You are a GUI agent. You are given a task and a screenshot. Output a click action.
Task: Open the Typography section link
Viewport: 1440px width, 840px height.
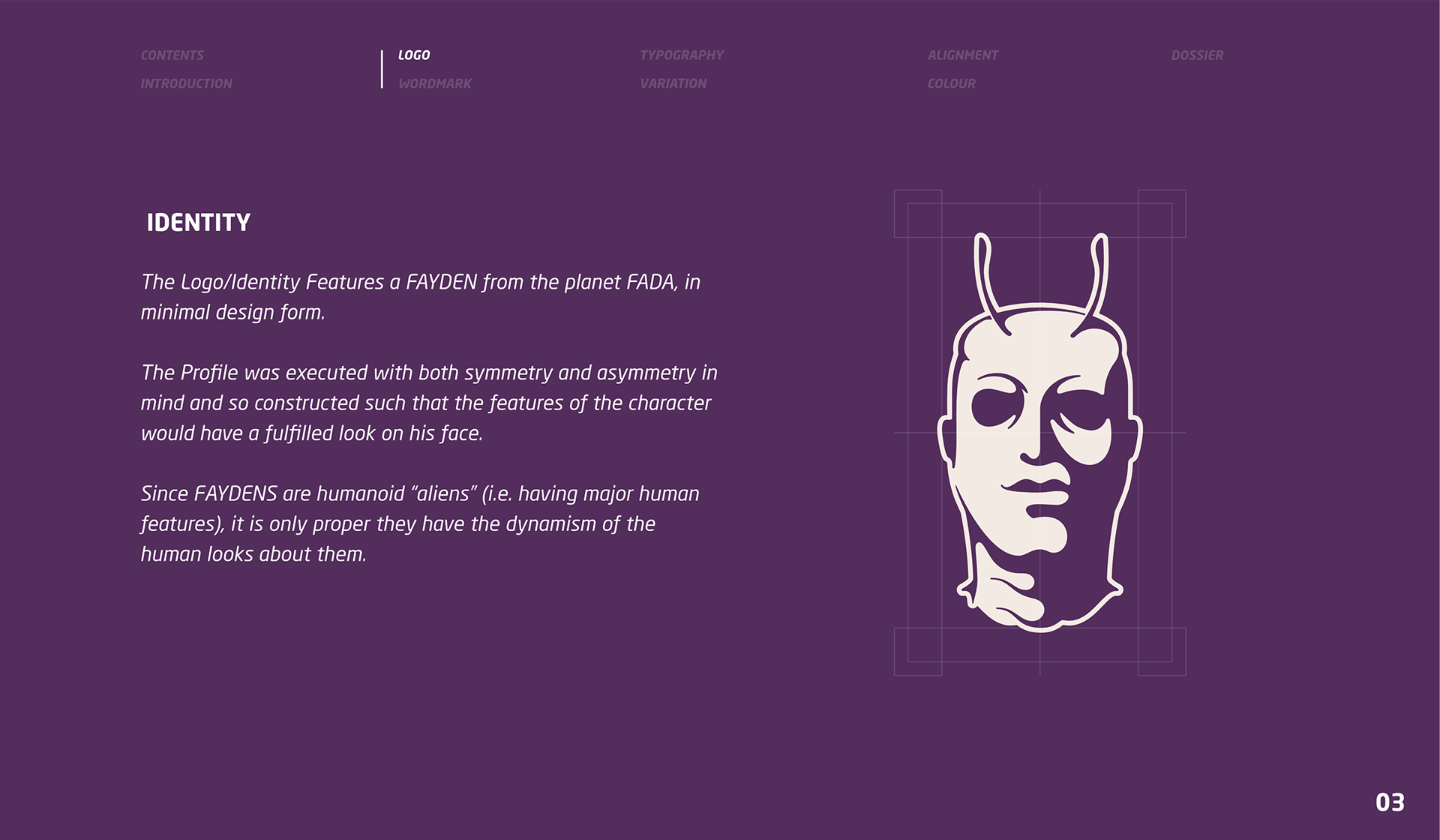(x=681, y=55)
